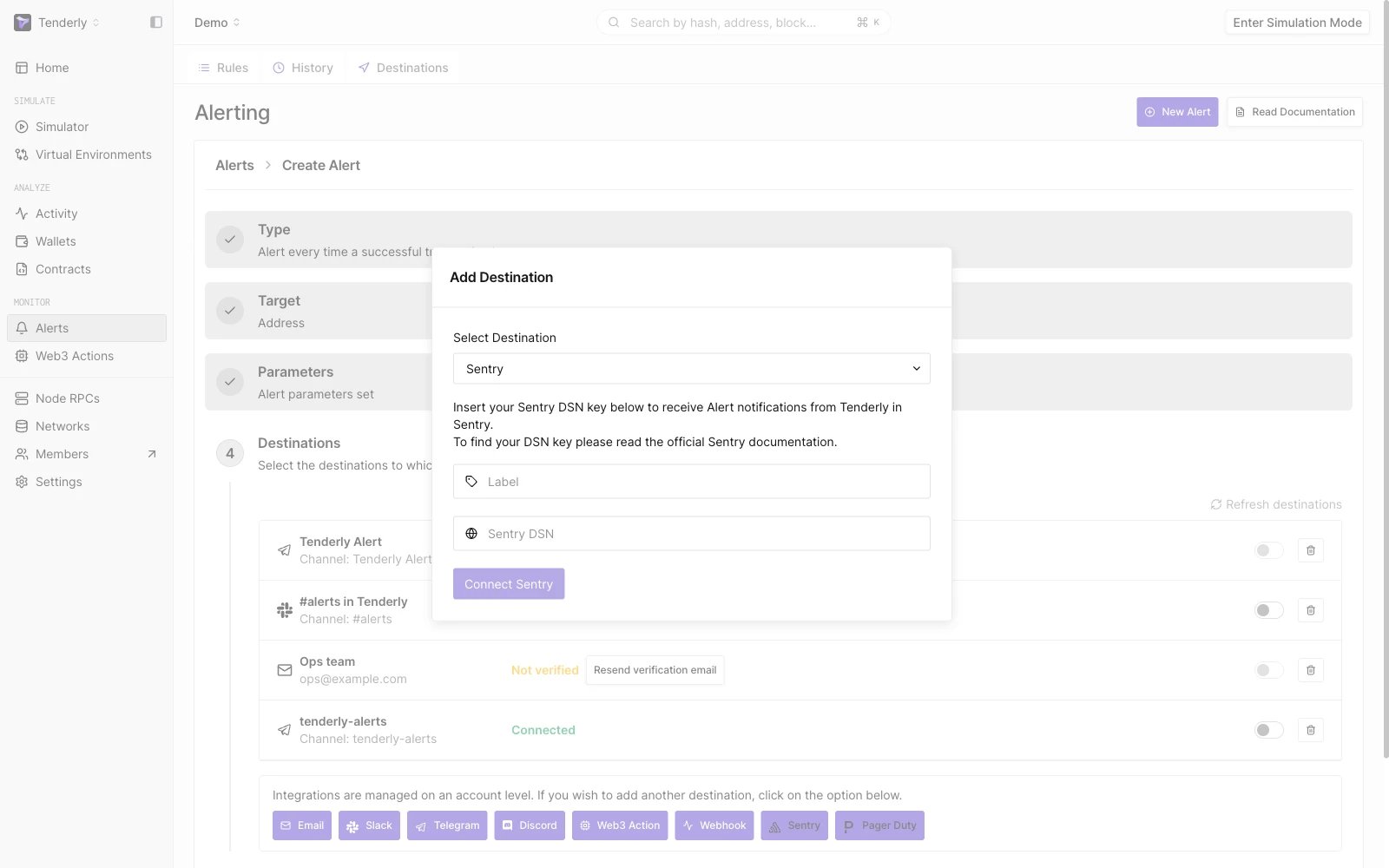The width and height of the screenshot is (1389, 868).
Task: Open Wallets in the sidebar
Action: (x=87, y=241)
